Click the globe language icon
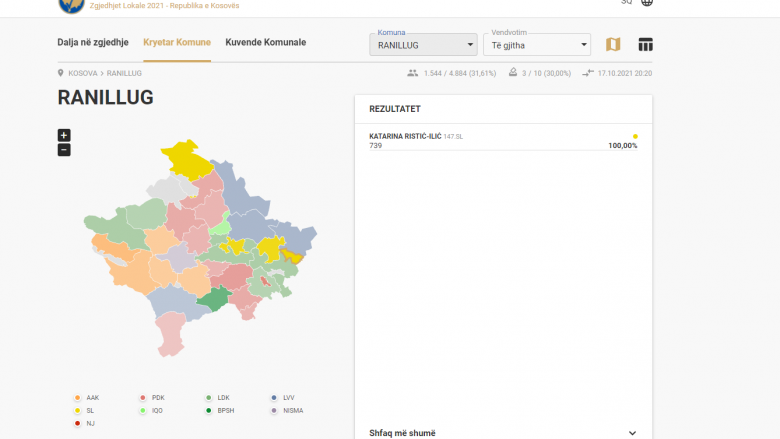The width and height of the screenshot is (780, 439). (646, 3)
